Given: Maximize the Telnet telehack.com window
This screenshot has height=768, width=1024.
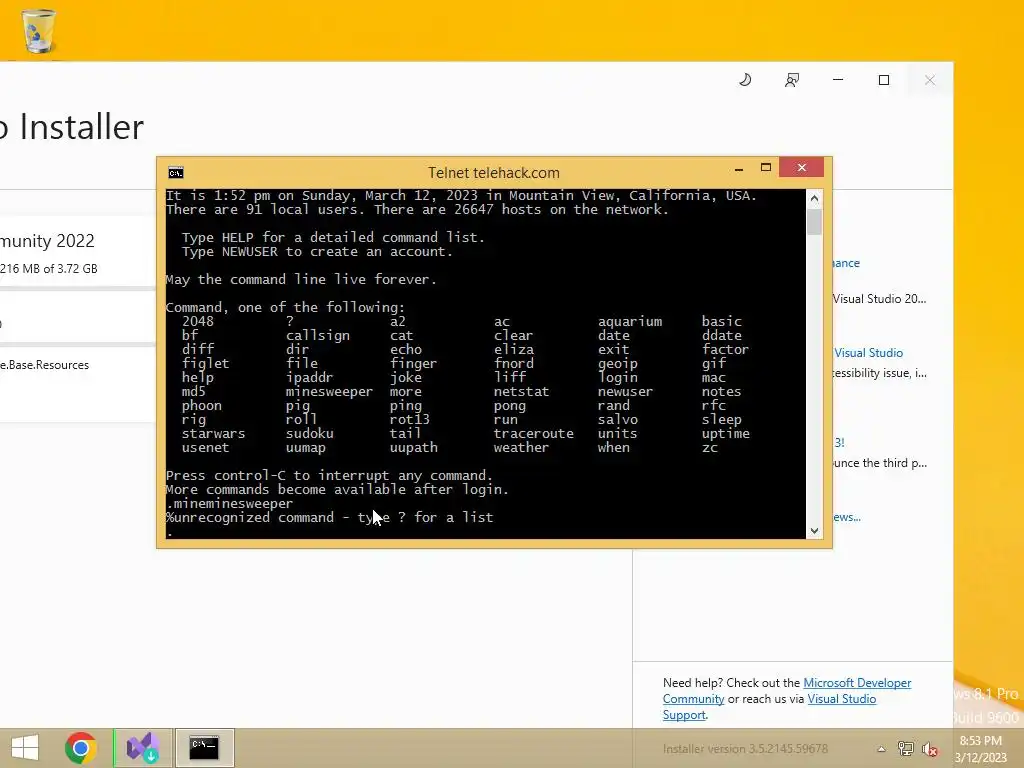Looking at the screenshot, I should pos(766,168).
